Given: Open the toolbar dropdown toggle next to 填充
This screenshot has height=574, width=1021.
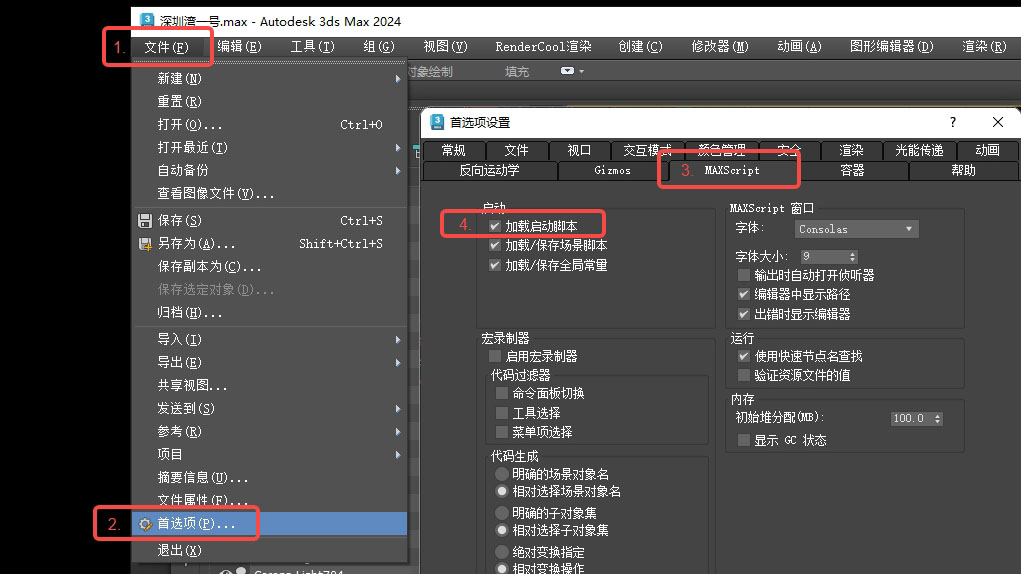Looking at the screenshot, I should 572,71.
